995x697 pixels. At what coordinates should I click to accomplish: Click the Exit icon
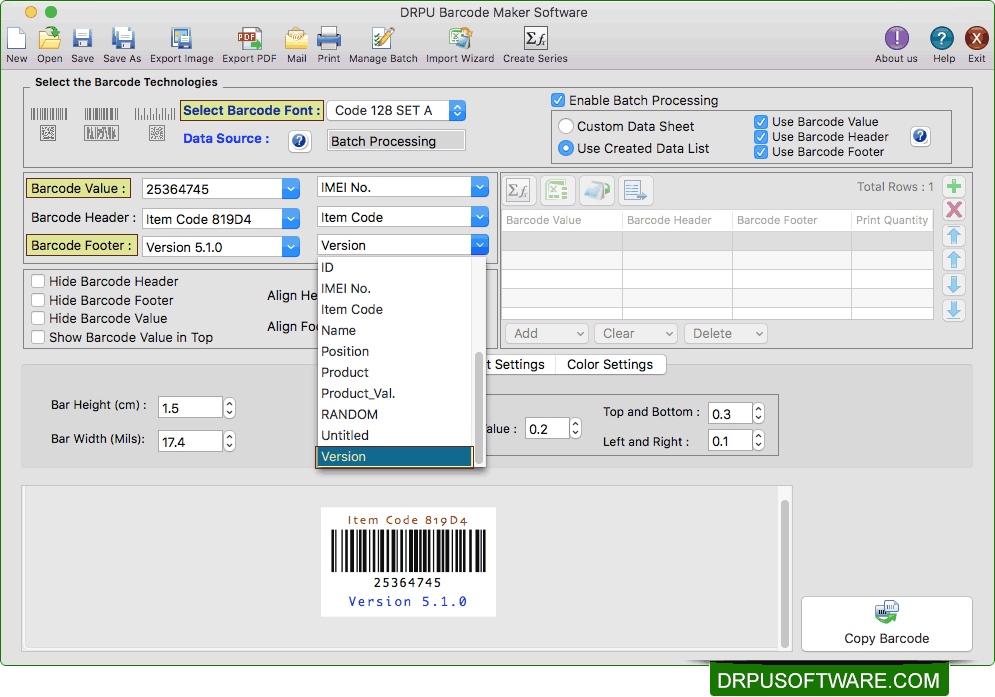977,39
